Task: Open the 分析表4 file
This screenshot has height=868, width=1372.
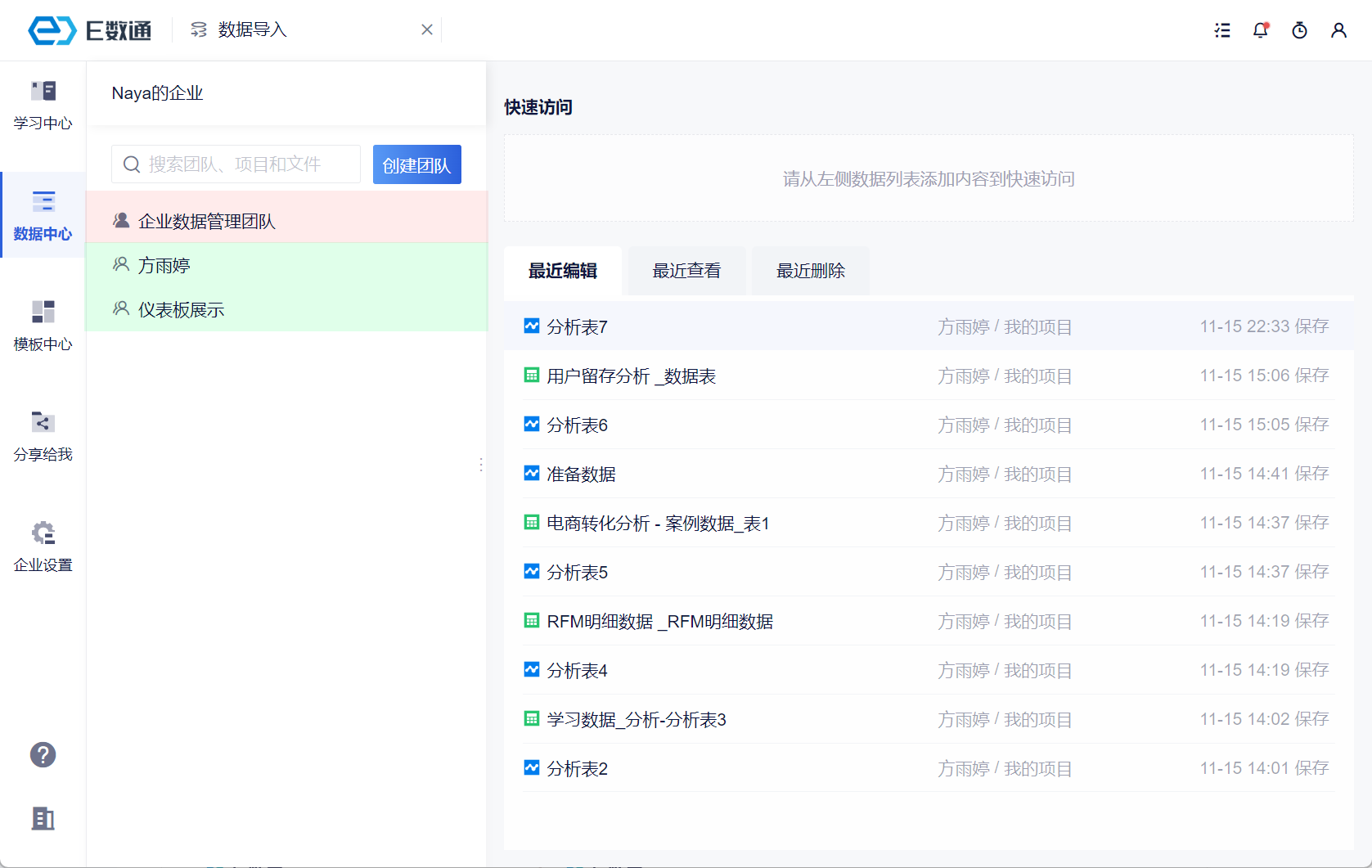Action: tap(578, 671)
